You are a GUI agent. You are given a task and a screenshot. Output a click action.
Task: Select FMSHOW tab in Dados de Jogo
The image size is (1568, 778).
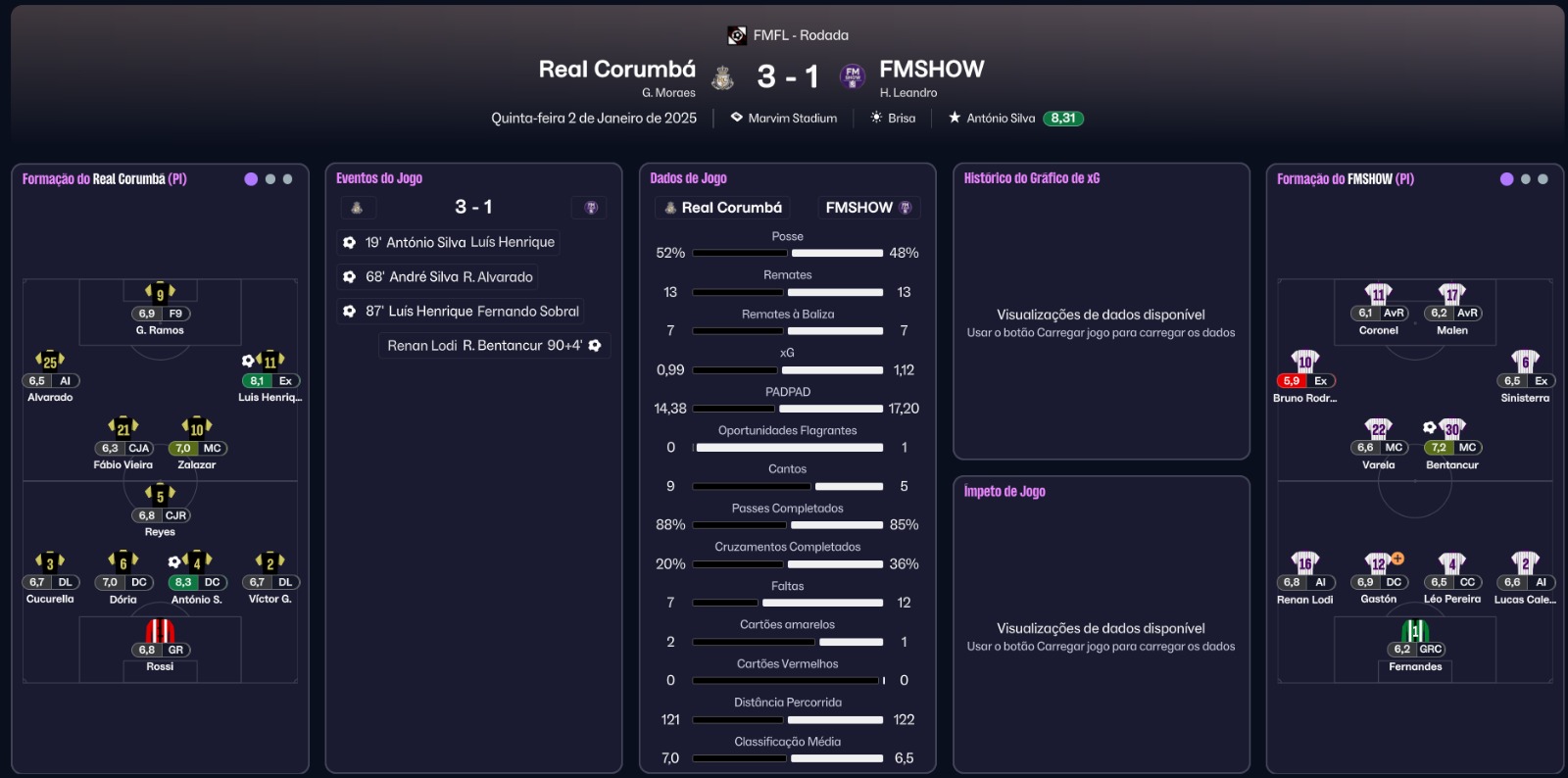click(868, 208)
